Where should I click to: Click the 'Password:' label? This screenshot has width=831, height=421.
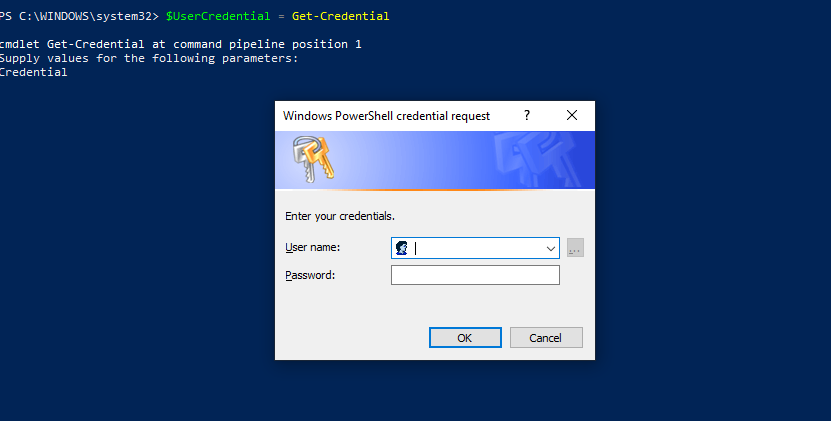click(310, 275)
